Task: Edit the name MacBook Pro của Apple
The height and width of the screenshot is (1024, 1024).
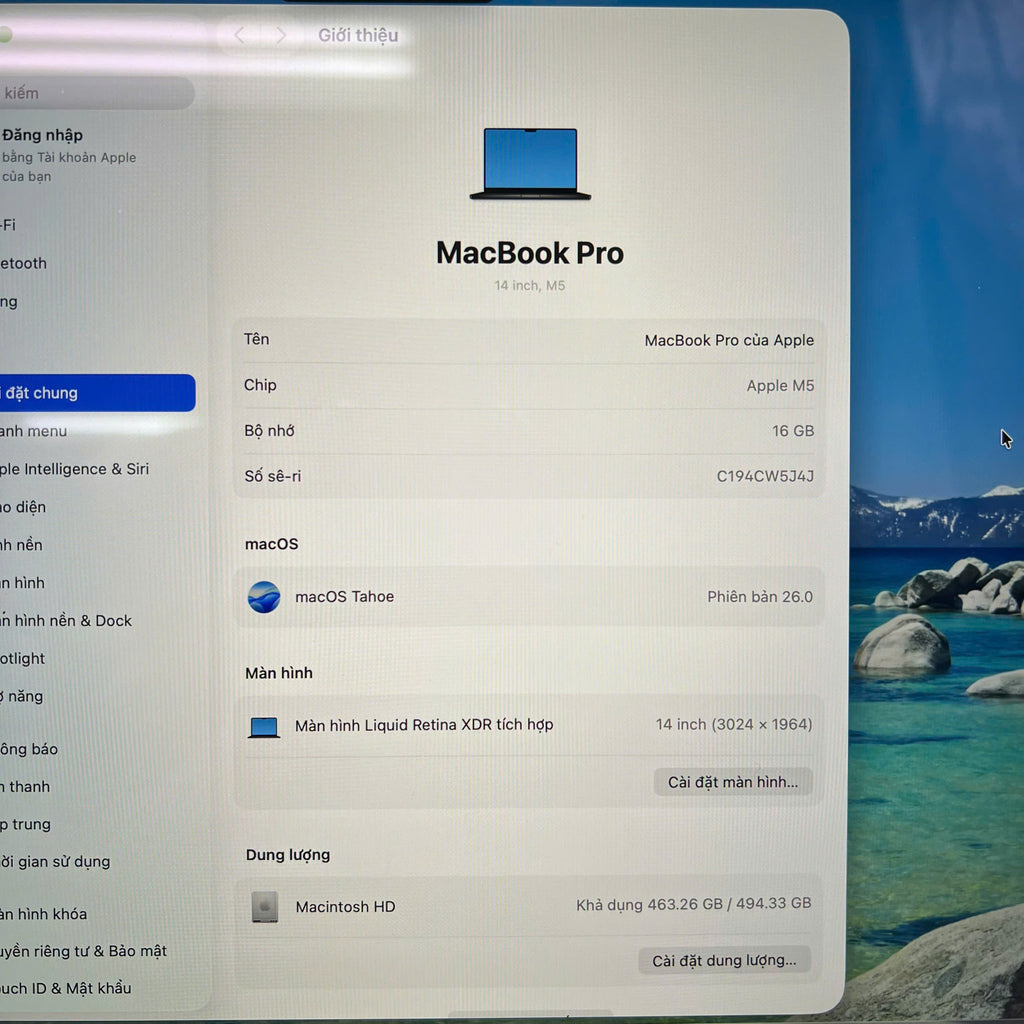Action: pos(729,340)
